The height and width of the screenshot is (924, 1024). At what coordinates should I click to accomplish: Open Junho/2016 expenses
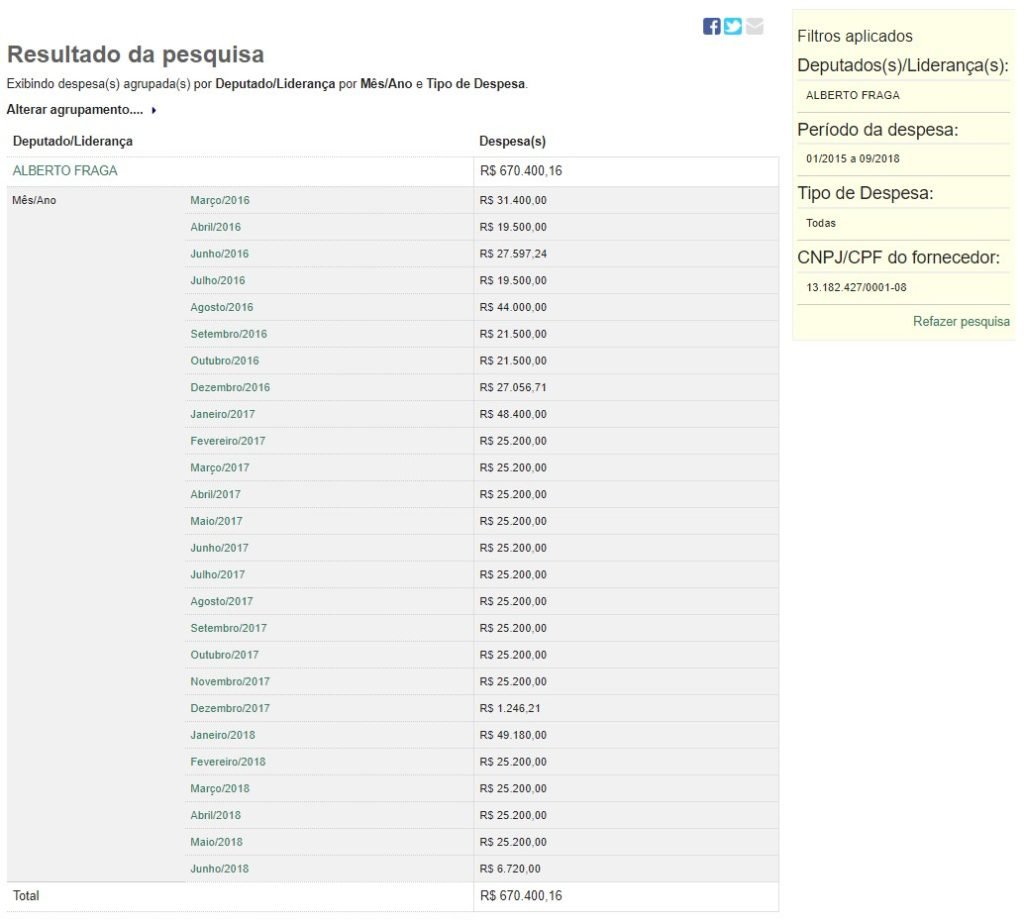(219, 253)
